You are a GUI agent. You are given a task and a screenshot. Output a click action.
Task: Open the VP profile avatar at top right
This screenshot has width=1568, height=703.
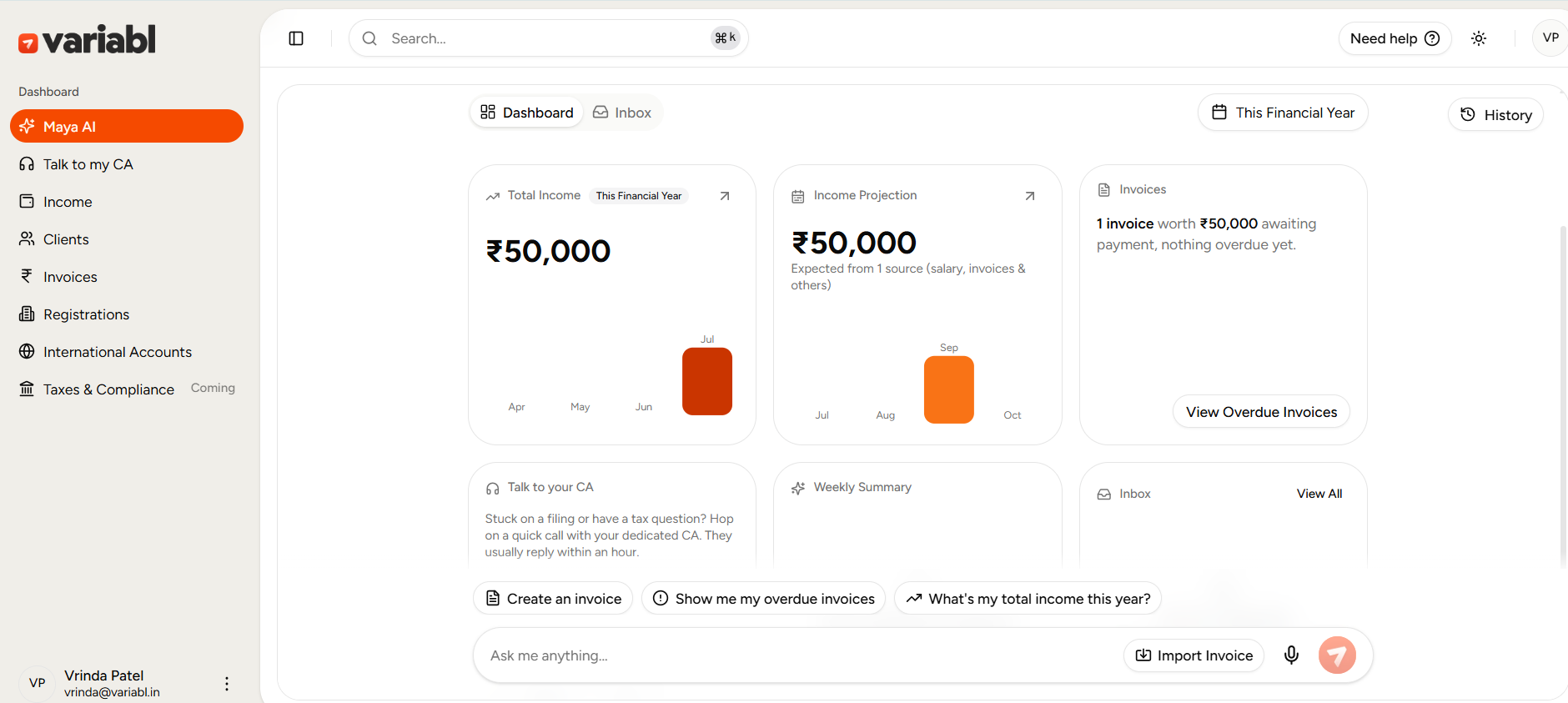1550,38
